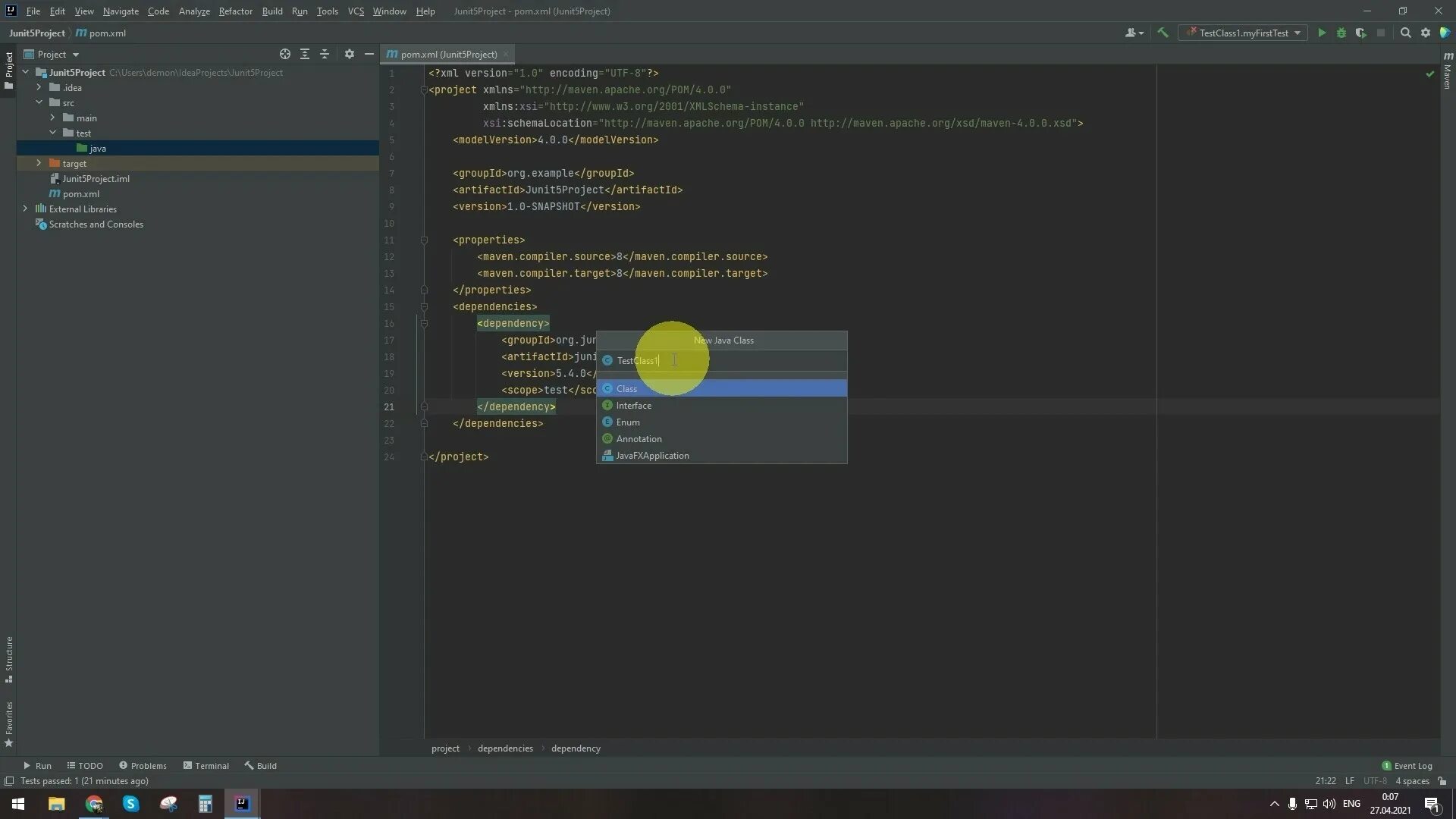This screenshot has width=1456, height=819.
Task: Open the Terminal tool window
Action: (206, 765)
